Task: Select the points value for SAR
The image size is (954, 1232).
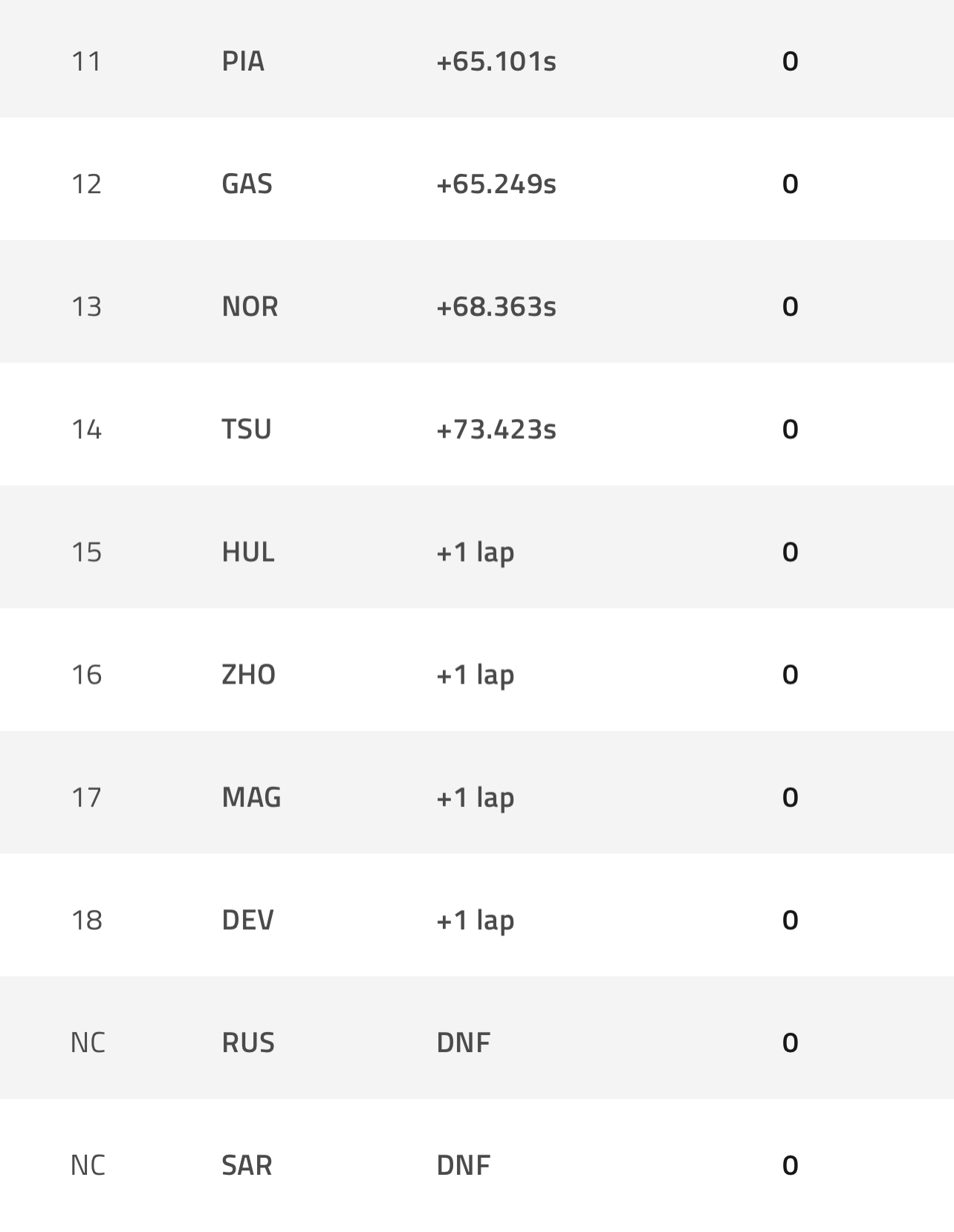Action: click(x=790, y=1164)
